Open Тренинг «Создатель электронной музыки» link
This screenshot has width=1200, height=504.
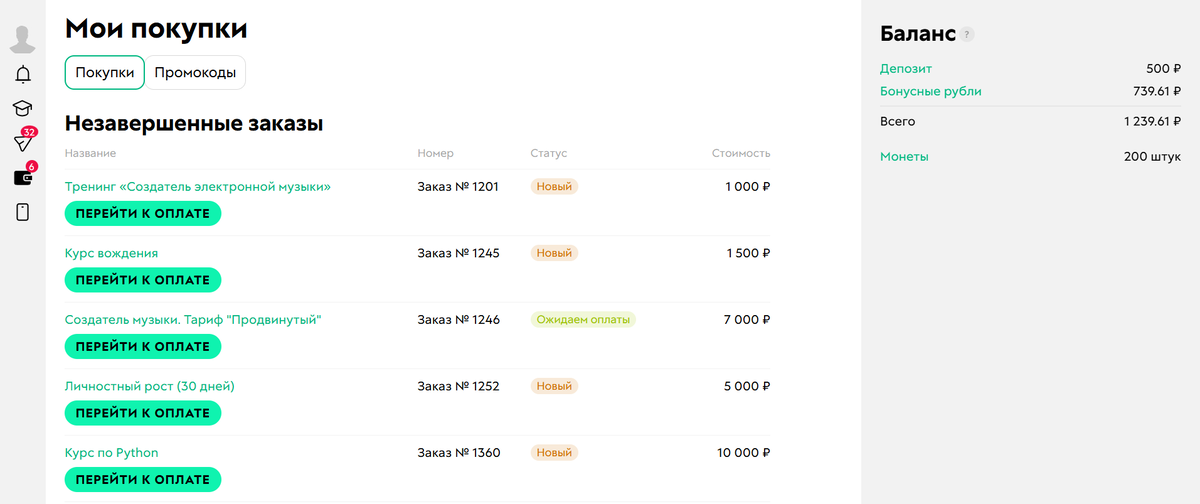pyautogui.click(x=198, y=186)
